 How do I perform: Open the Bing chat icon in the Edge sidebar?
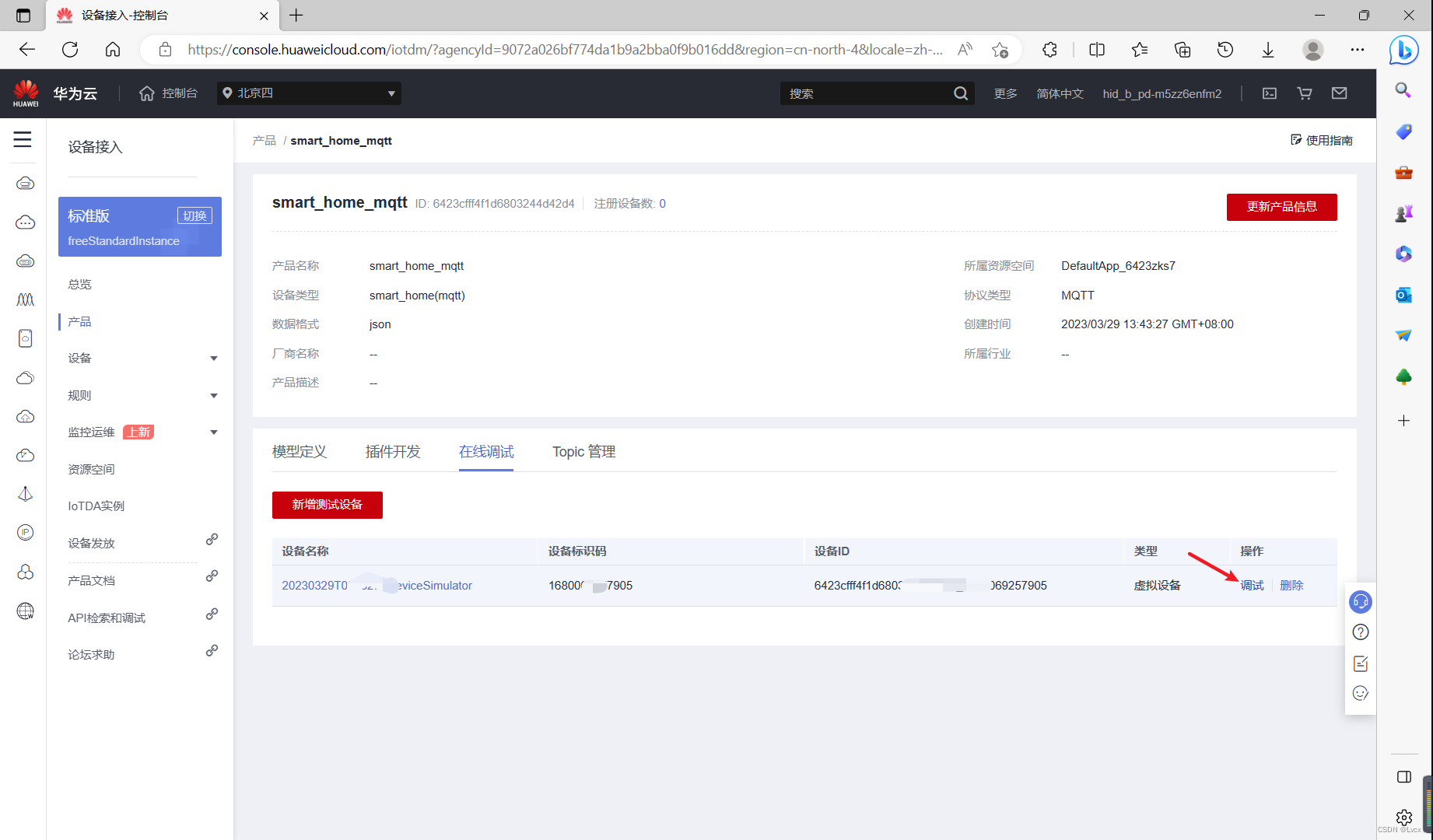1404,51
